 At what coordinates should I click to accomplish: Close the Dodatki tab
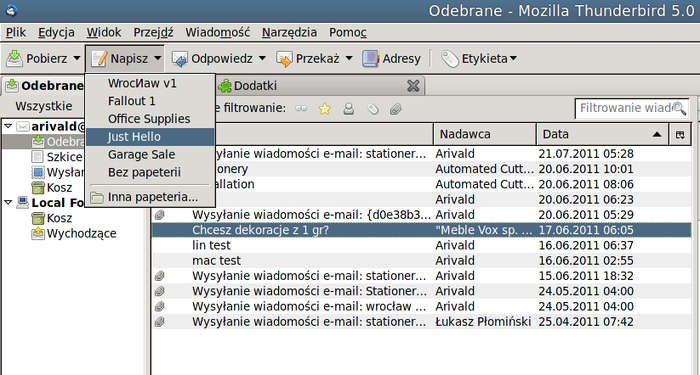point(413,86)
